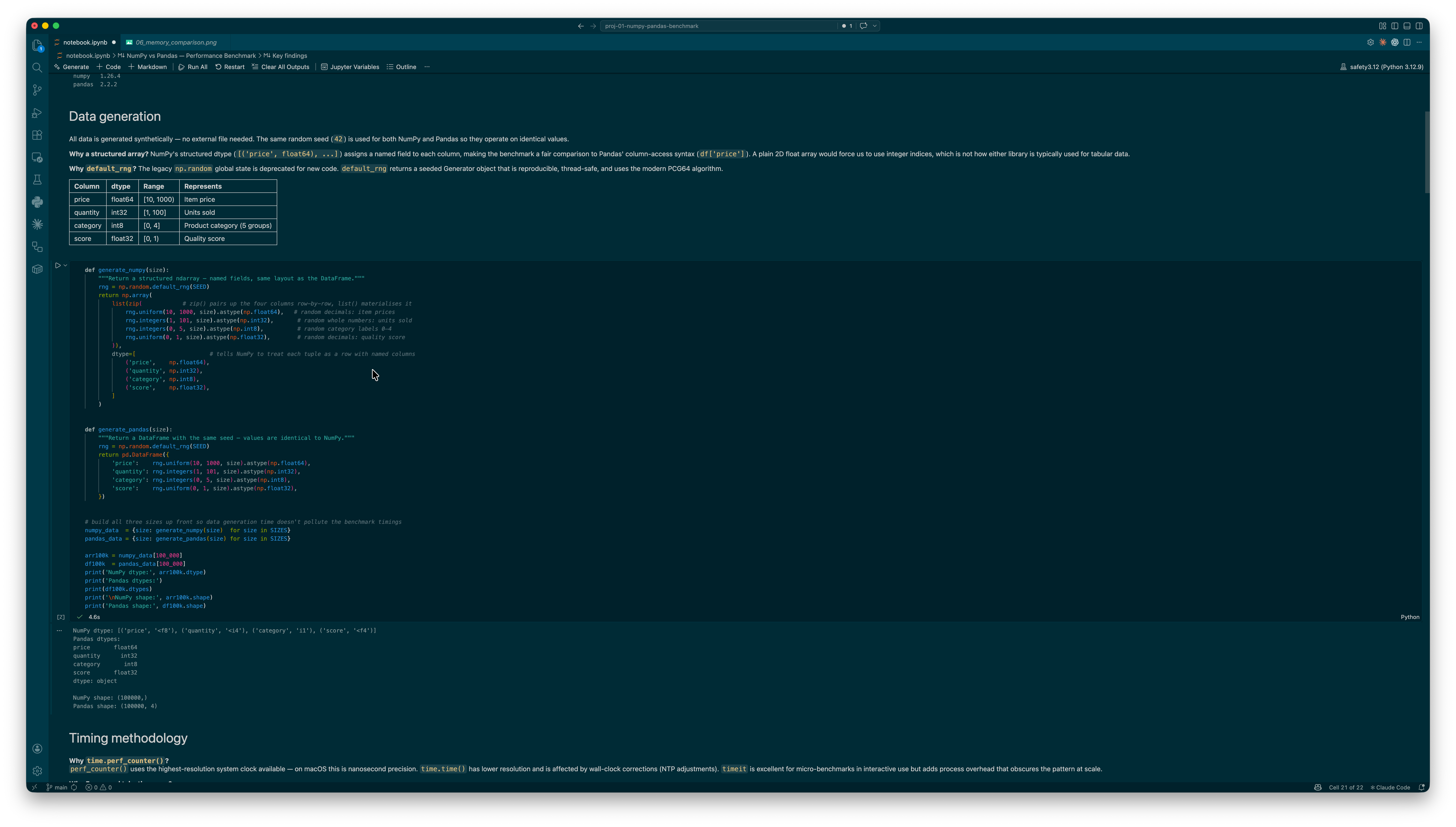Image resolution: width=1456 pixels, height=827 pixels.
Task: Click the run cell play button
Action: point(57,265)
